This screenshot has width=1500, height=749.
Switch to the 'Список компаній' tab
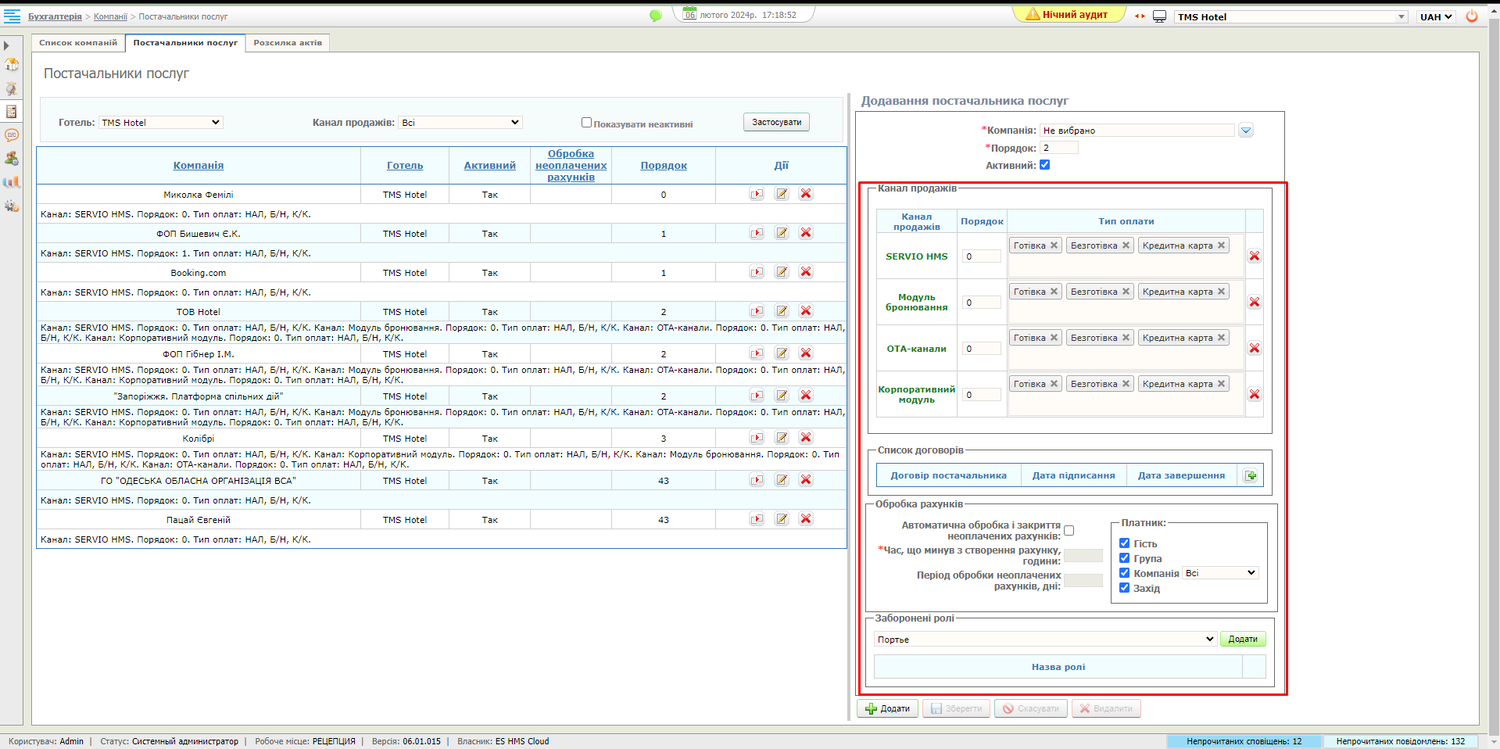(x=78, y=43)
